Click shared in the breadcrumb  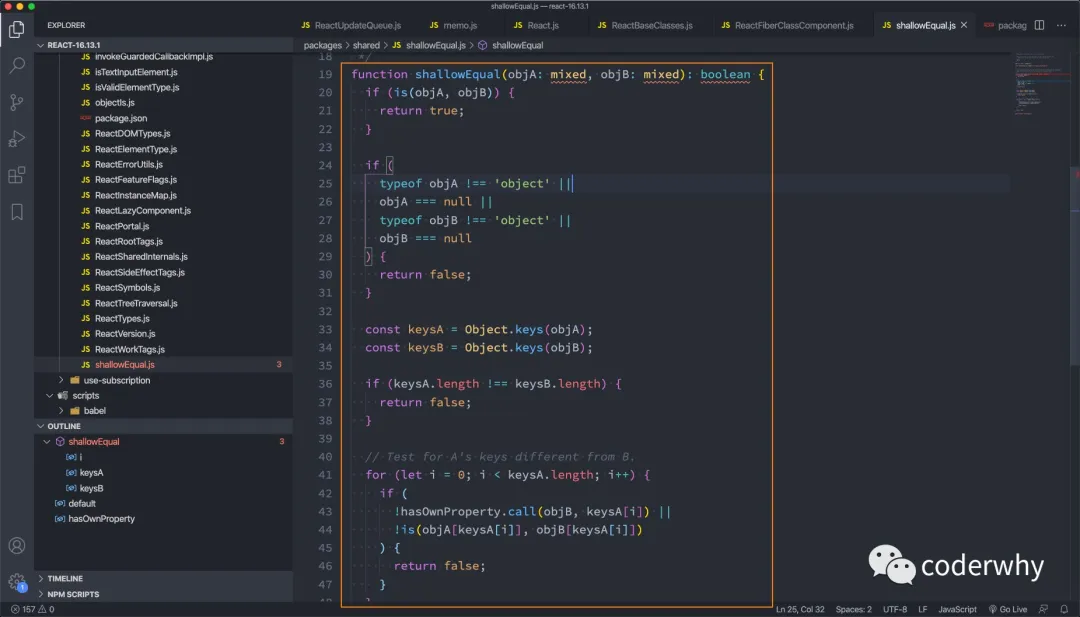click(366, 45)
